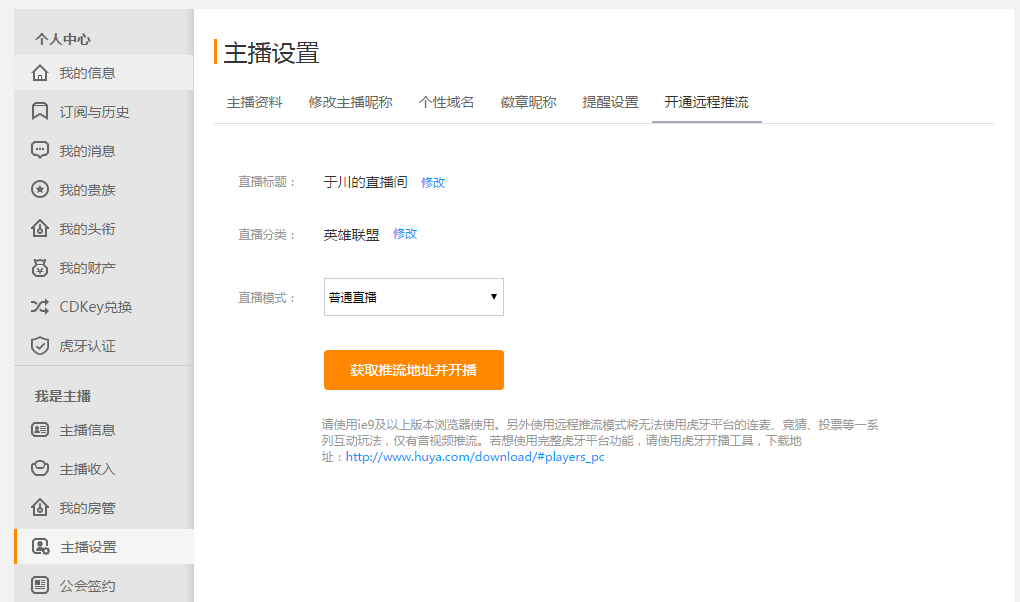Click the 我的财产 money bag icon
Image resolution: width=1020 pixels, height=602 pixels.
[x=40, y=267]
